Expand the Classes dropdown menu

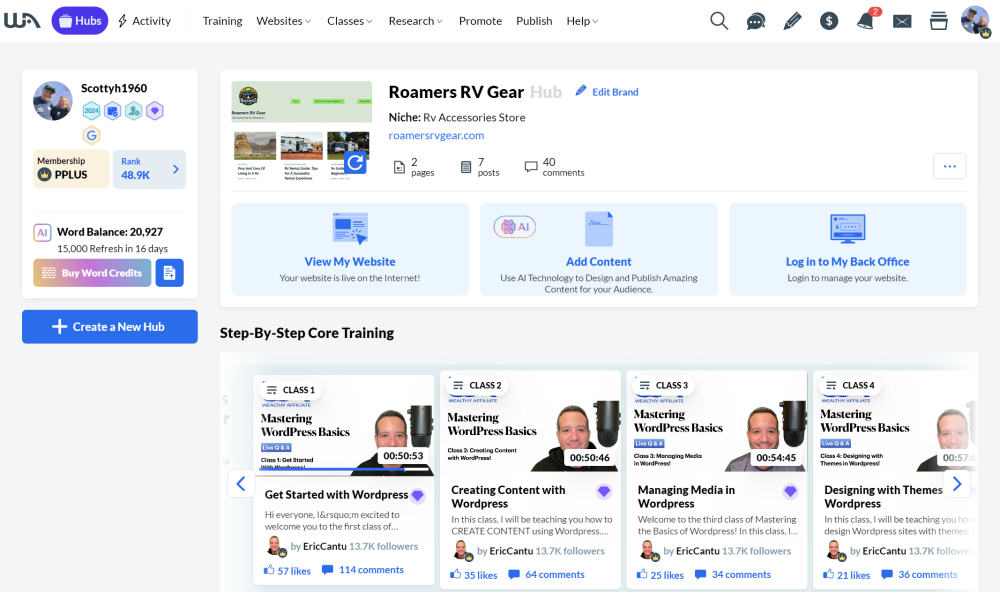(349, 21)
